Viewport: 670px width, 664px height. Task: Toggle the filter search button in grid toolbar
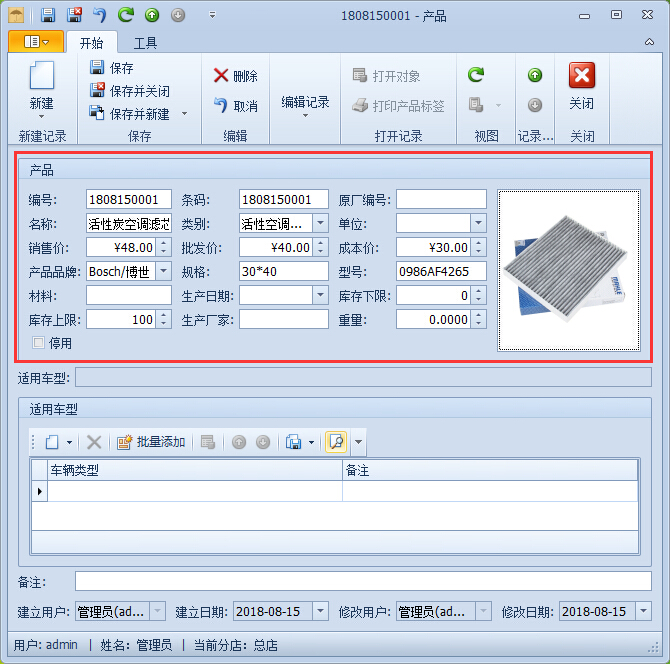click(x=336, y=442)
